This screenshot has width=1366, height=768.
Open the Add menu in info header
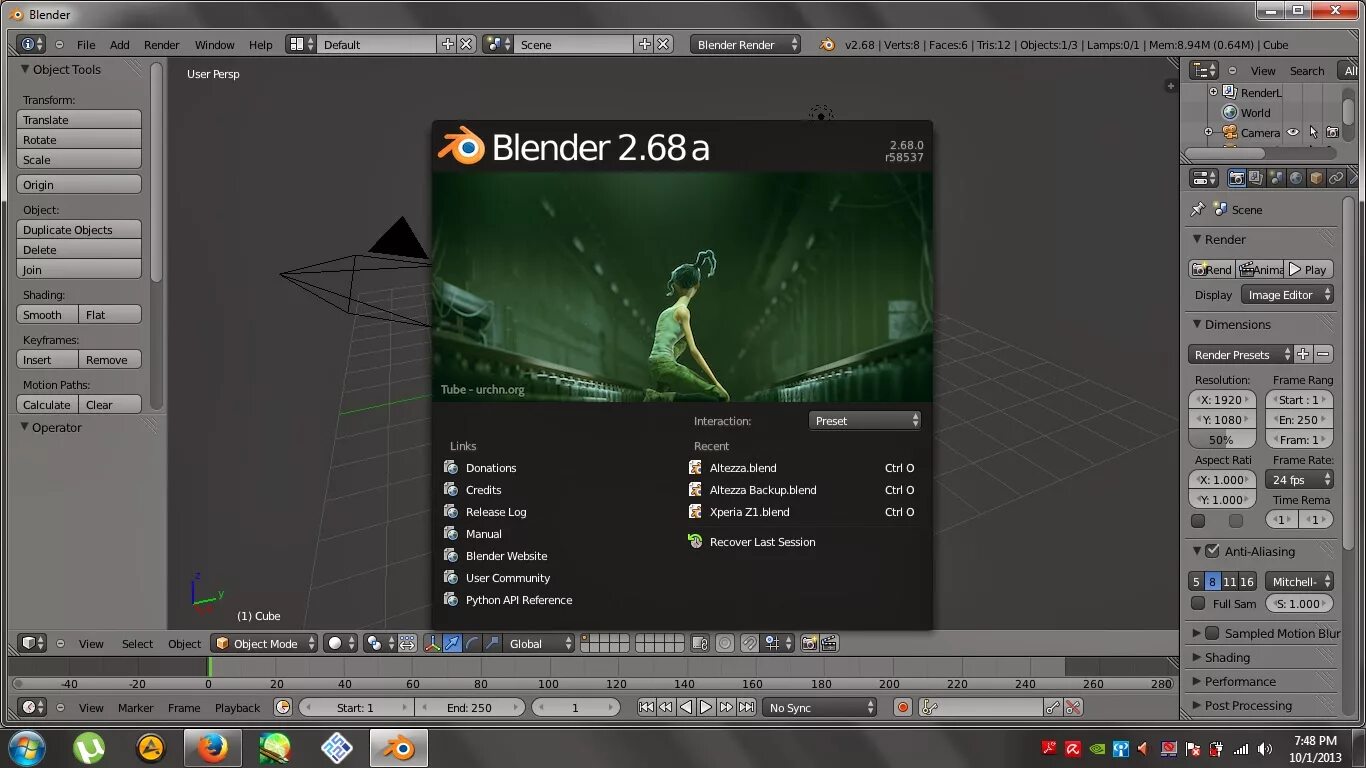tap(120, 45)
